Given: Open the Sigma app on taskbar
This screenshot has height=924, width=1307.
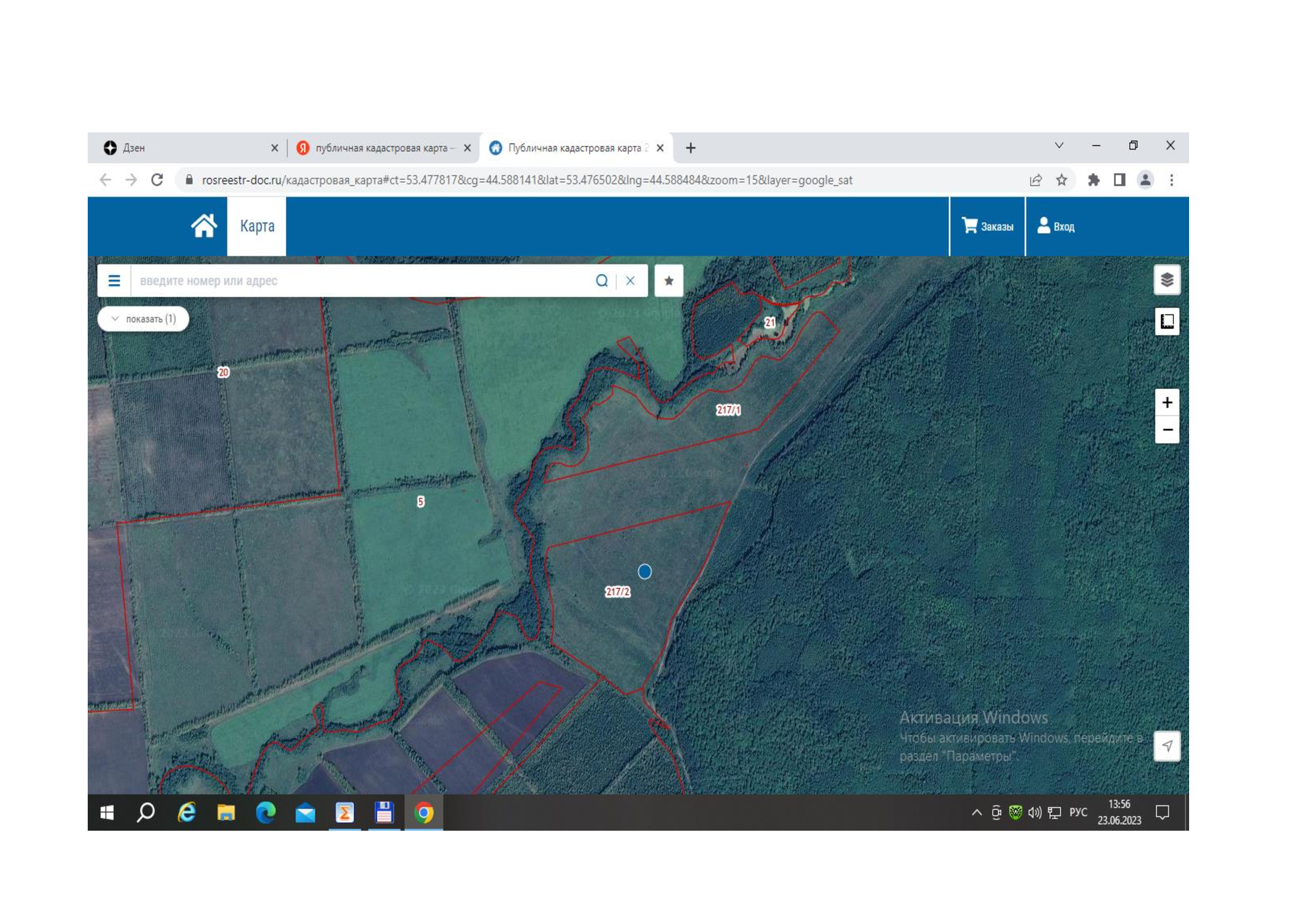Looking at the screenshot, I should tap(344, 813).
